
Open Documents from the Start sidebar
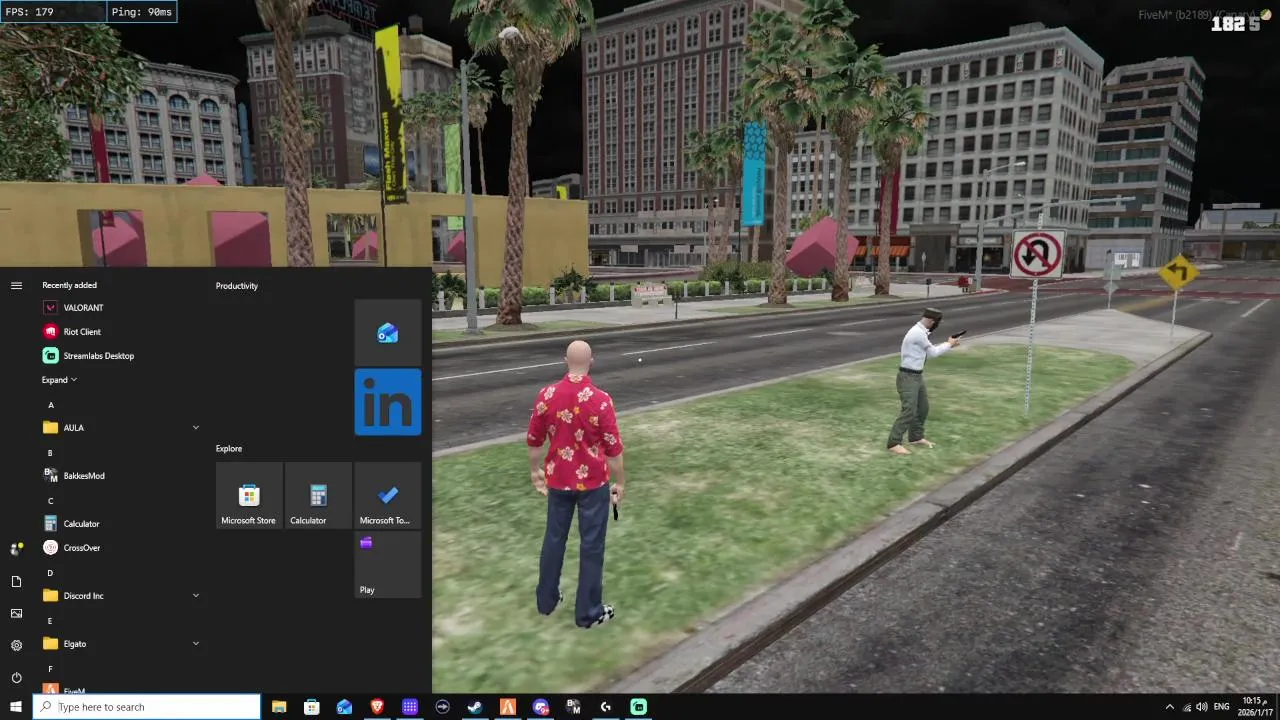point(16,581)
